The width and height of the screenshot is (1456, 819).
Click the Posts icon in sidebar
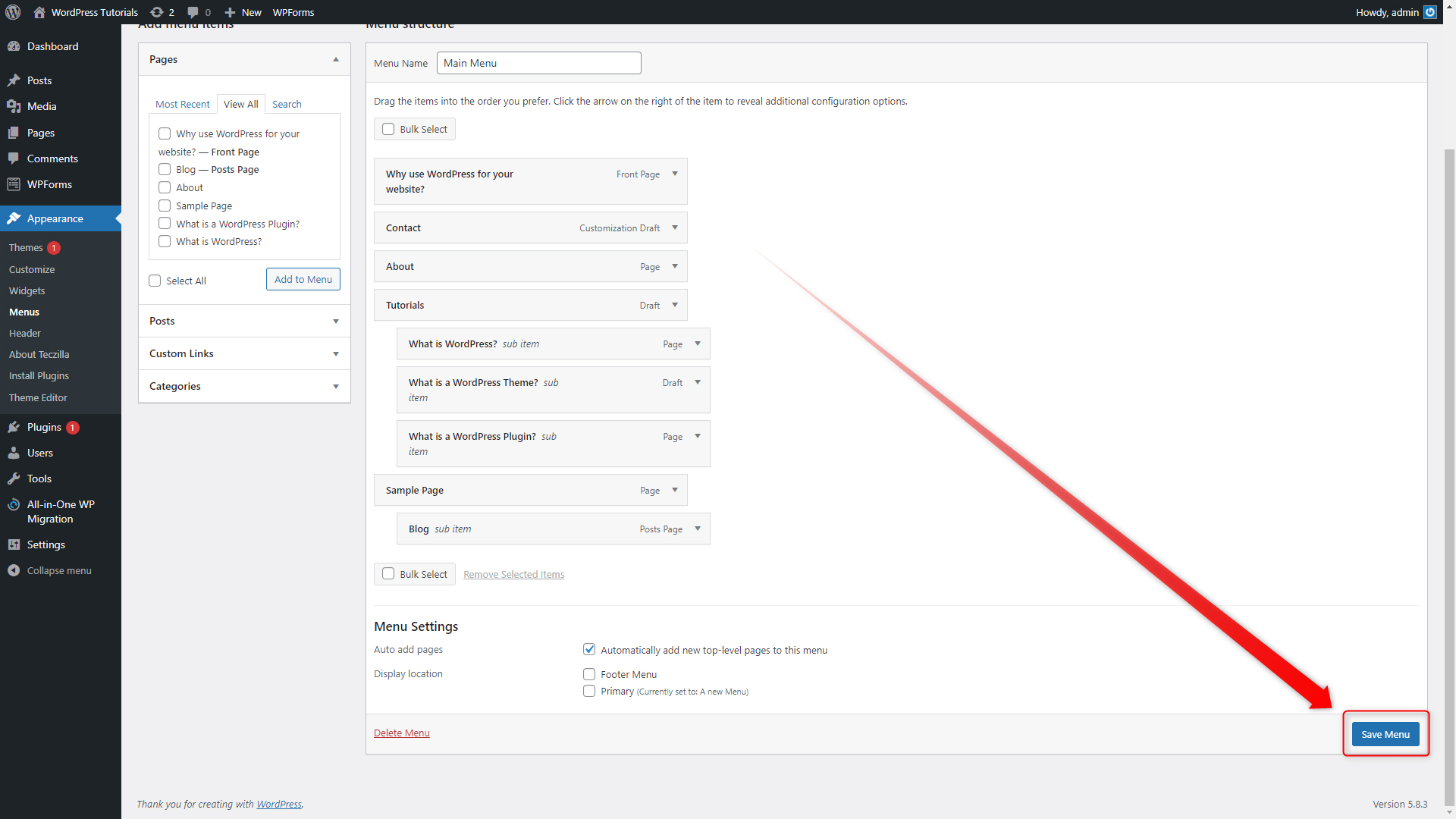(14, 80)
